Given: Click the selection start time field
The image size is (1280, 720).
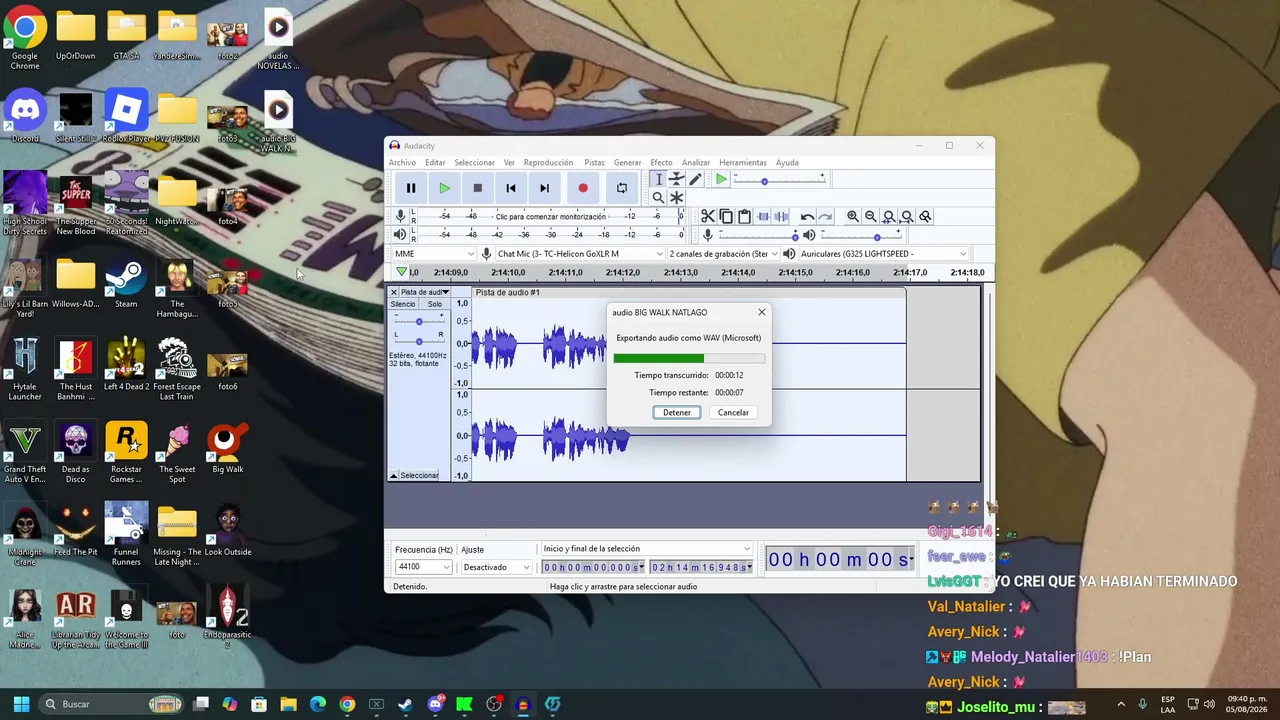Looking at the screenshot, I should point(592,567).
